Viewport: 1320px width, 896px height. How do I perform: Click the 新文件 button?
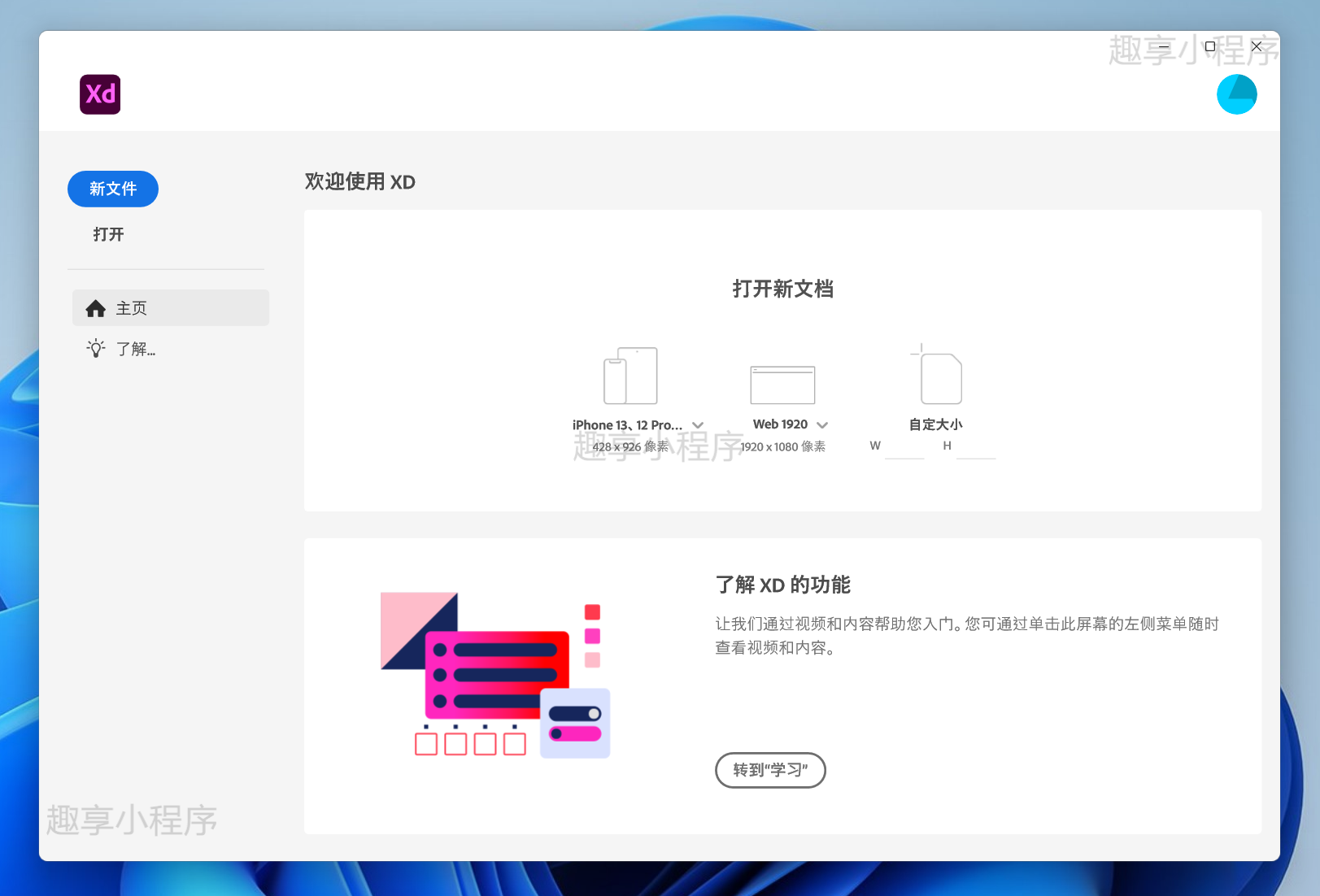click(x=113, y=189)
